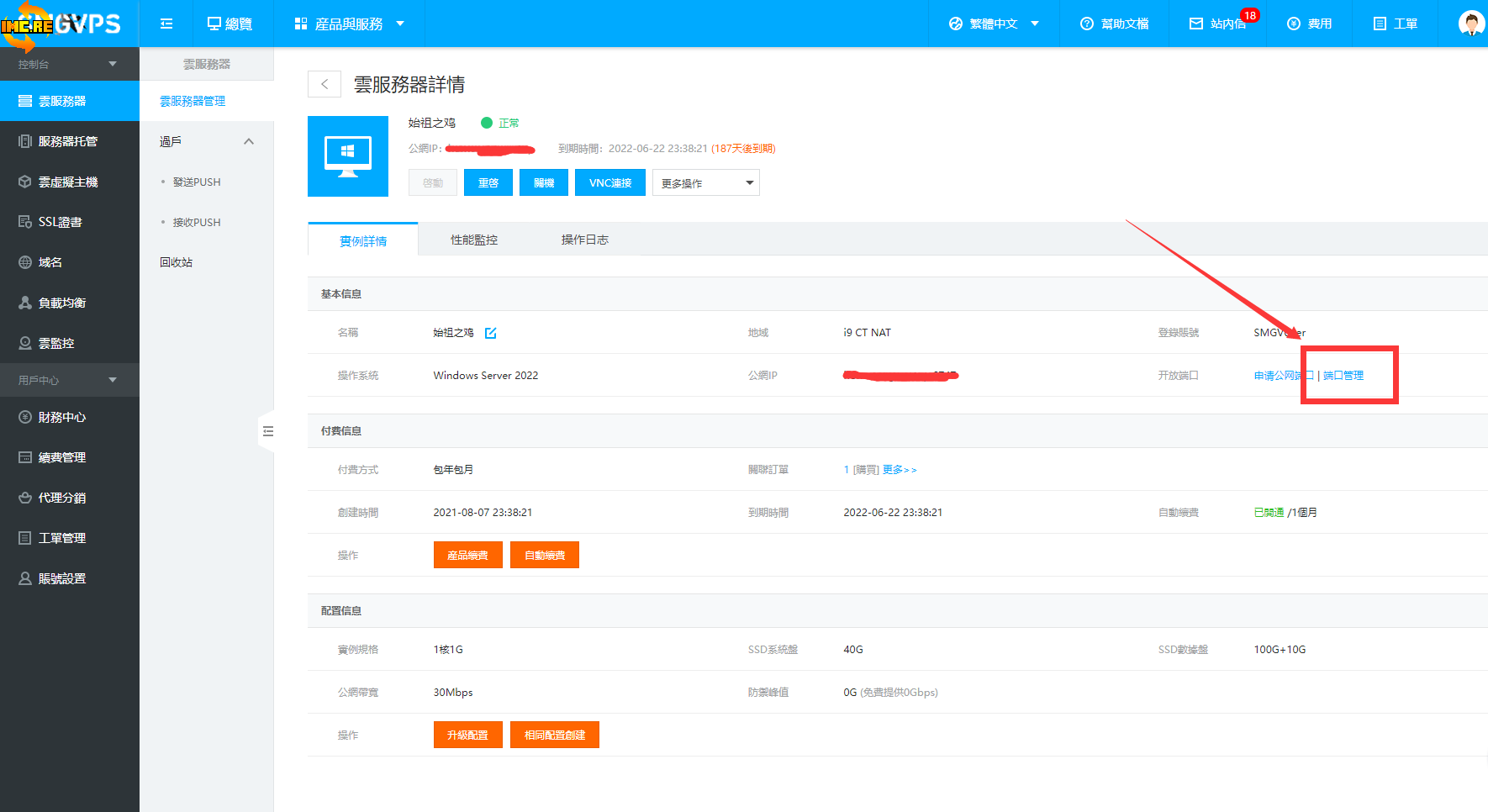Image resolution: width=1488 pixels, height=812 pixels.
Task: Collapse the secondary sidebar with handle
Action: coord(267,431)
